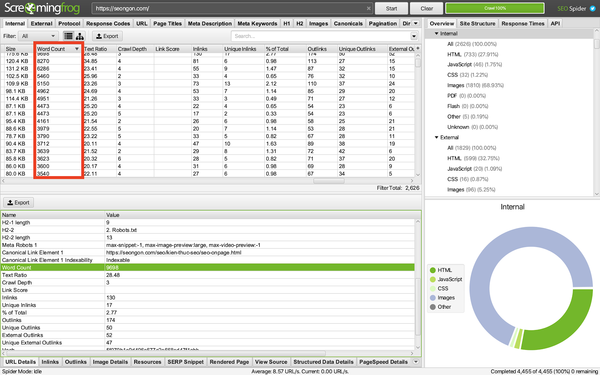
Task: Switch to tree view icon
Action: [80, 36]
